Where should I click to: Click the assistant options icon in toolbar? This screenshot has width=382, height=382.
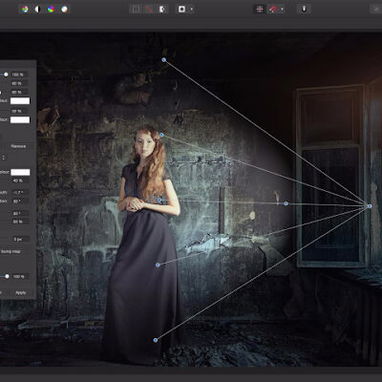coord(304,9)
